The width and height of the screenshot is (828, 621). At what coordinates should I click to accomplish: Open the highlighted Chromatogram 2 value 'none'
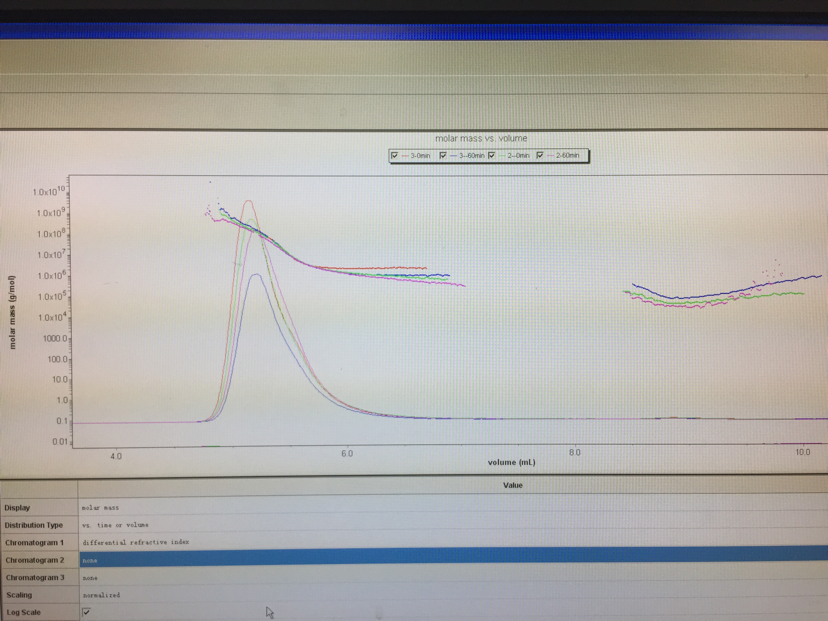pos(453,559)
